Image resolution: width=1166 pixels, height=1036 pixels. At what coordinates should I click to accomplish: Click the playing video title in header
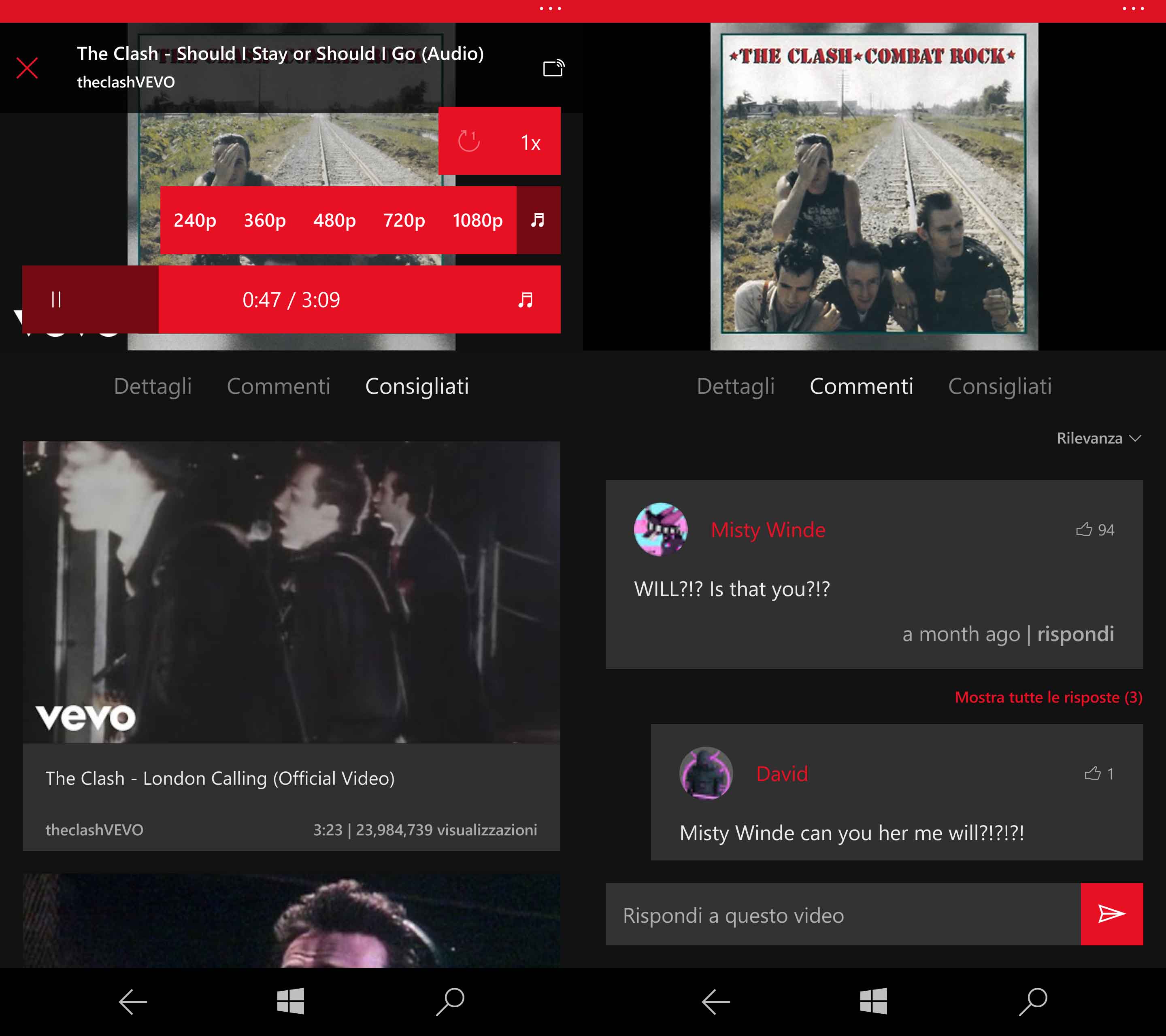pos(280,53)
